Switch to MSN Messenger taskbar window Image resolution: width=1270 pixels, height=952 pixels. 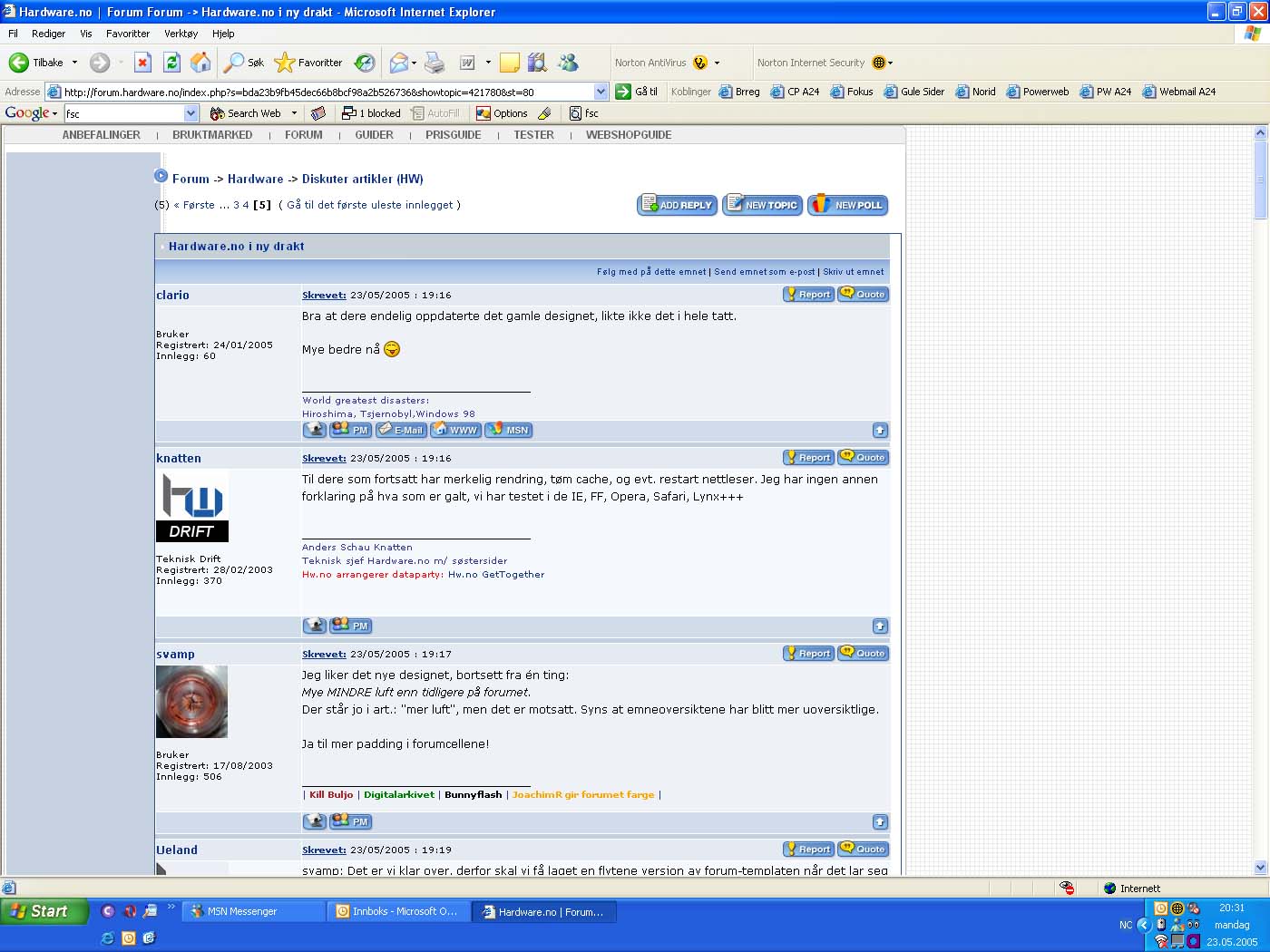[x=253, y=911]
